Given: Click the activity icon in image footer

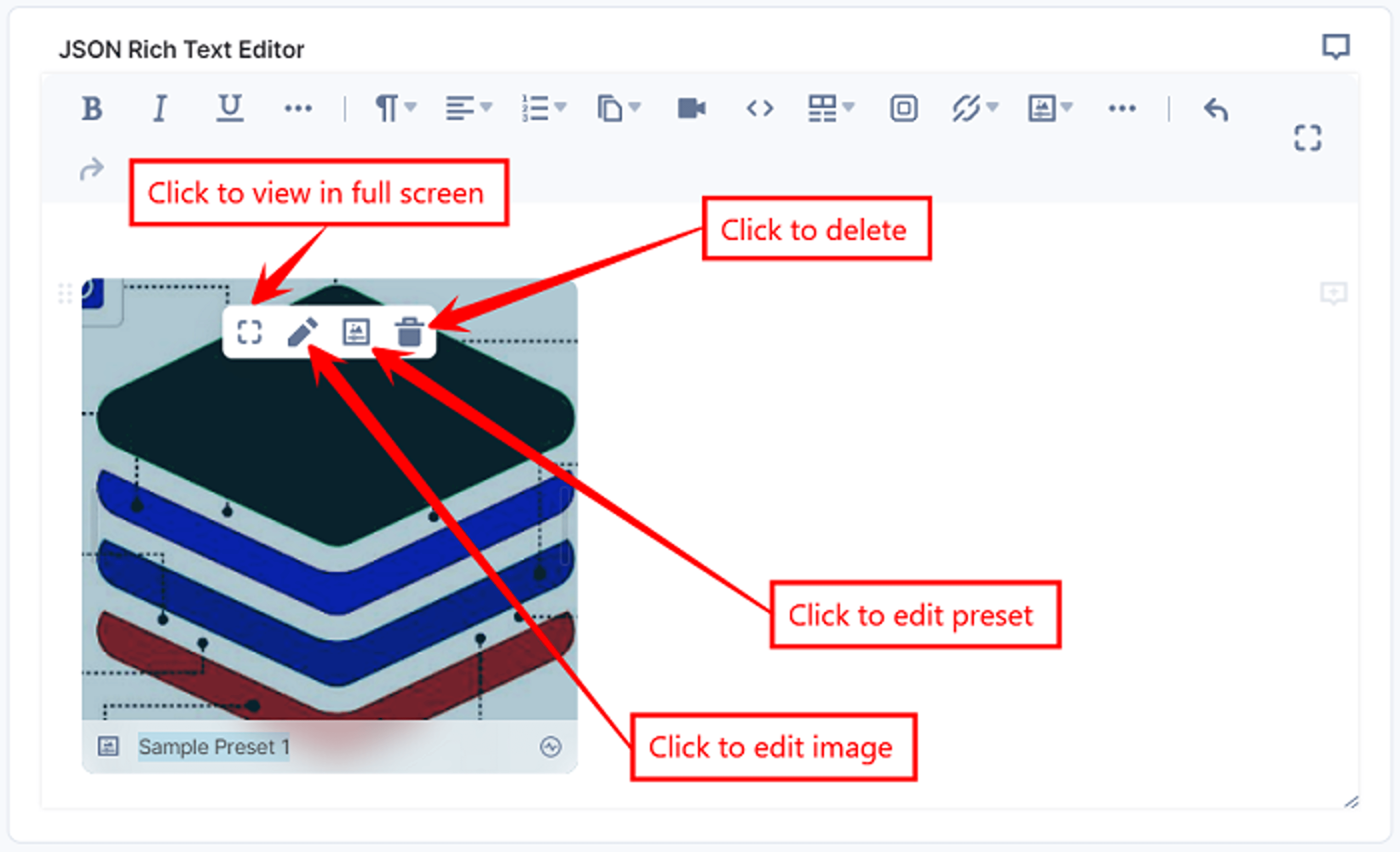Looking at the screenshot, I should point(551,747).
